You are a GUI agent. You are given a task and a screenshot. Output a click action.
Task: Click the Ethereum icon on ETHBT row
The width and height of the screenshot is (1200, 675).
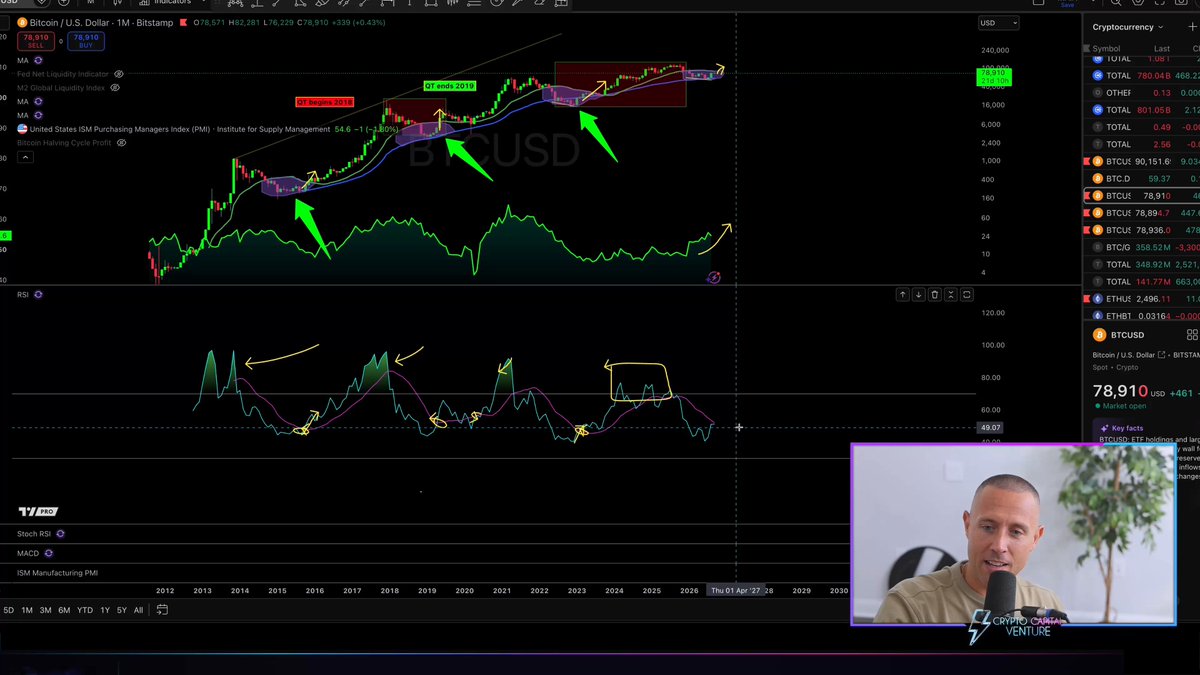click(1098, 316)
